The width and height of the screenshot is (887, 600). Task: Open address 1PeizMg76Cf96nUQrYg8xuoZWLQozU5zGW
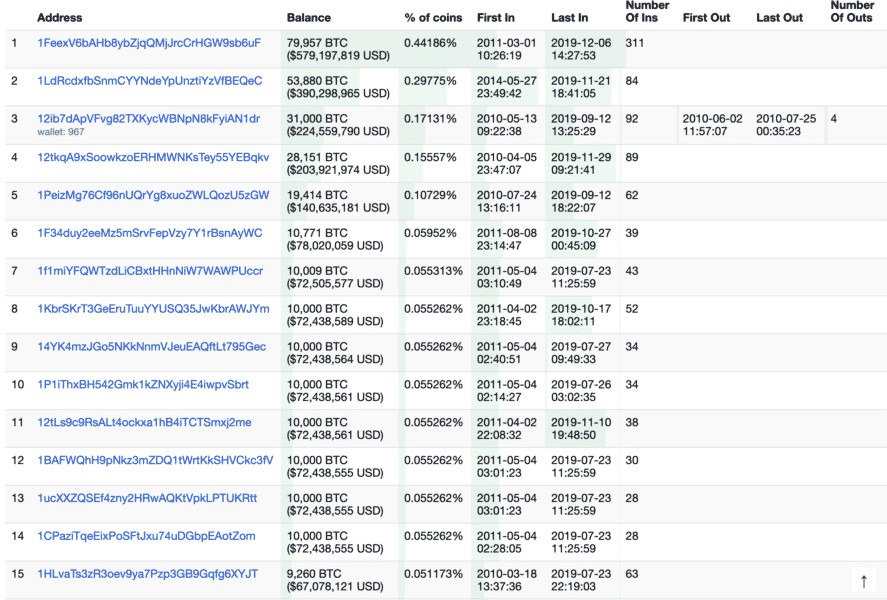[x=153, y=195]
